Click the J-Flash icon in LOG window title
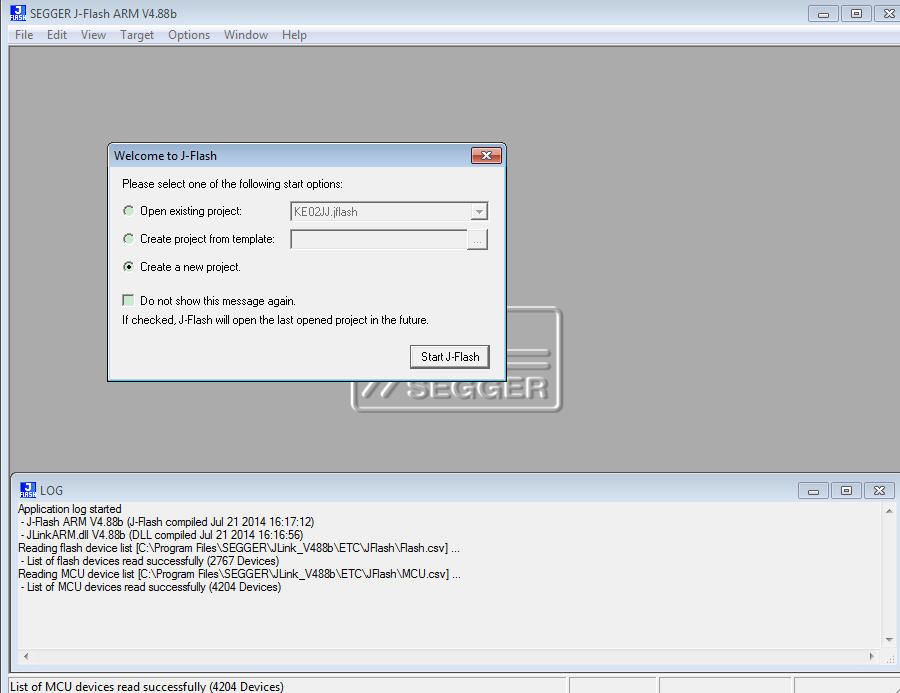Viewport: 900px width, 693px height. 28,490
